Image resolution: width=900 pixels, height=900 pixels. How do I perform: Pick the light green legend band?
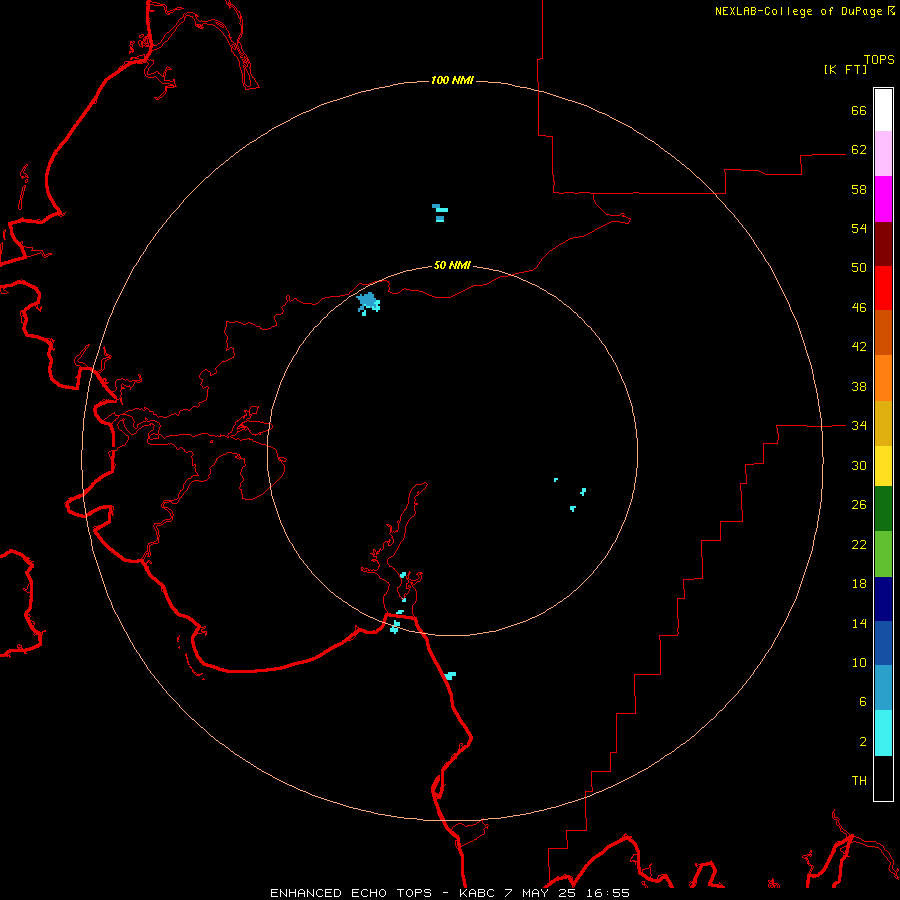pos(883,554)
